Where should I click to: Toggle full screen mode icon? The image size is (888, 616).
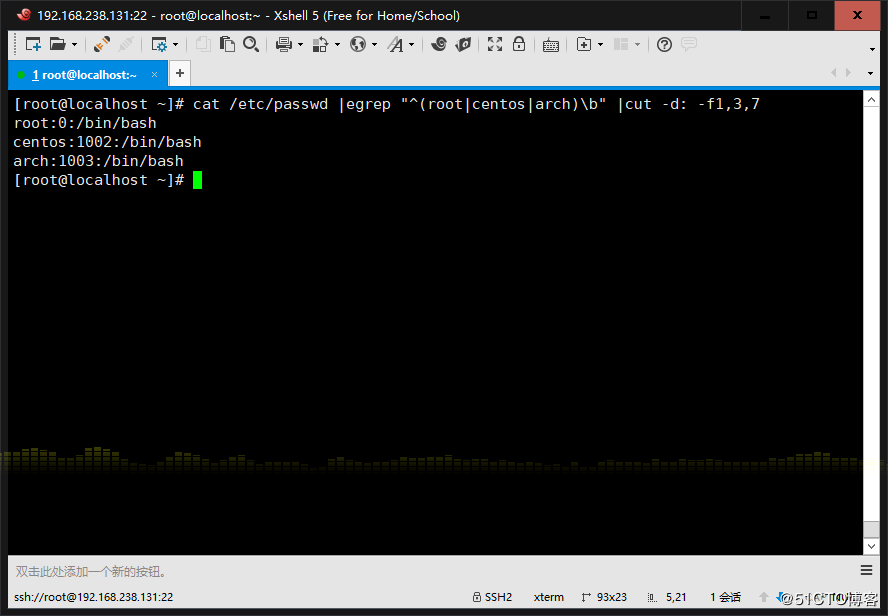pyautogui.click(x=495, y=44)
